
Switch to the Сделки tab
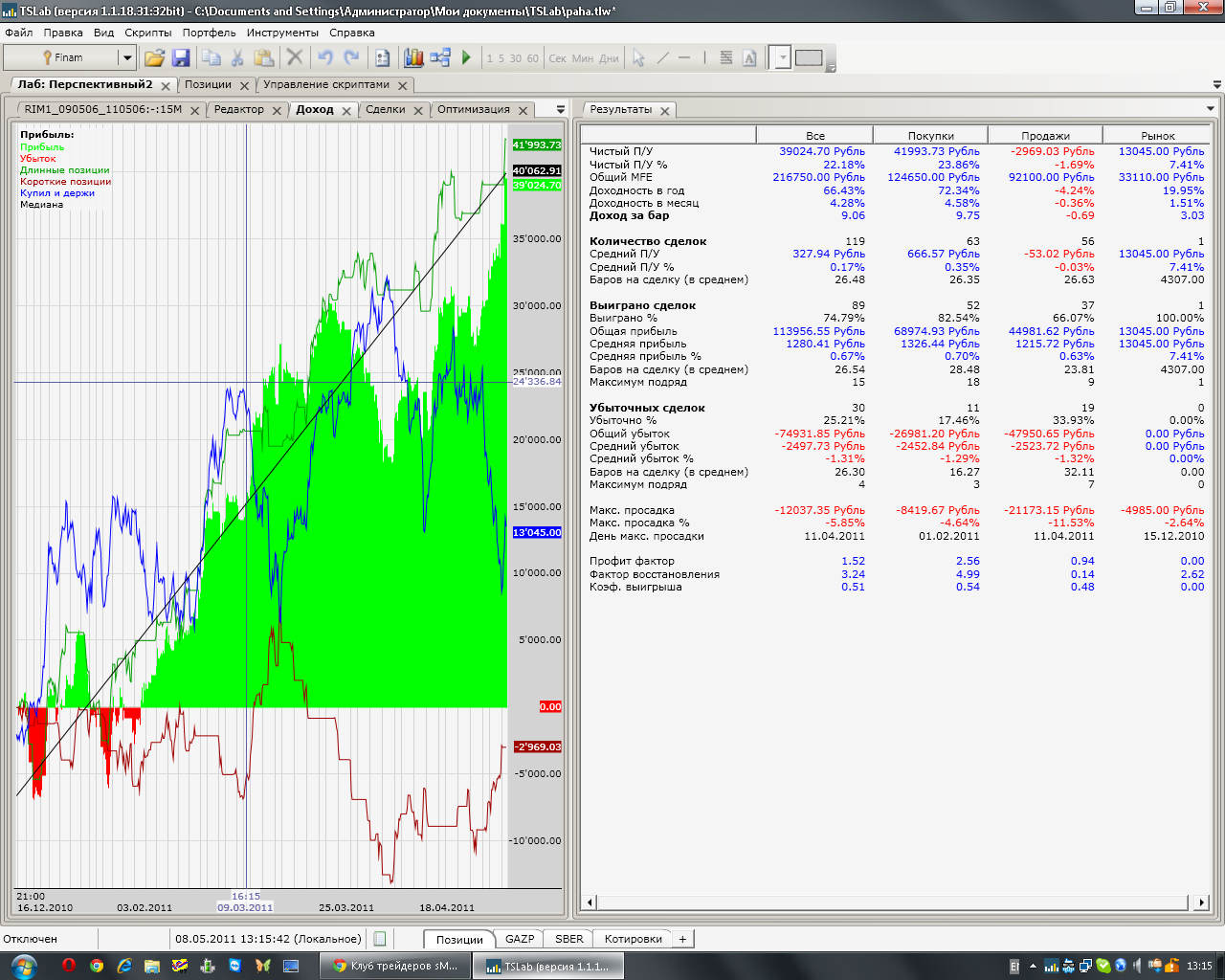tap(385, 109)
